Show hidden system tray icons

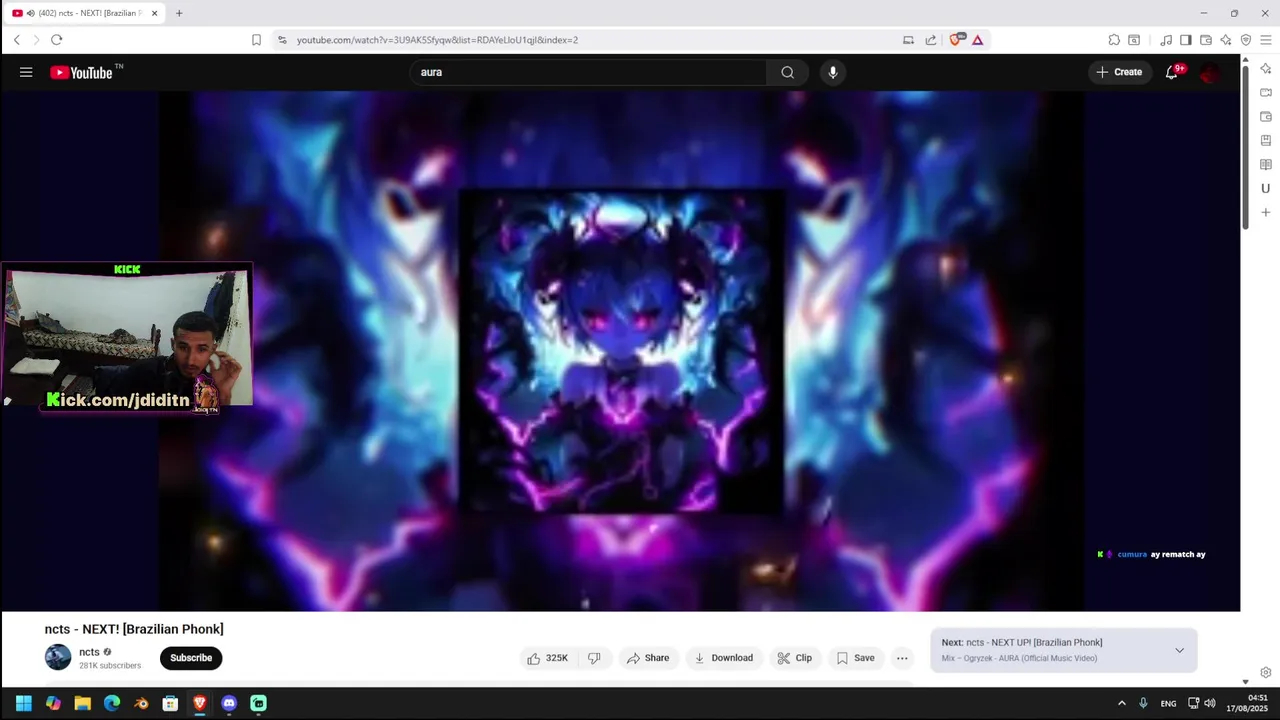click(1121, 703)
